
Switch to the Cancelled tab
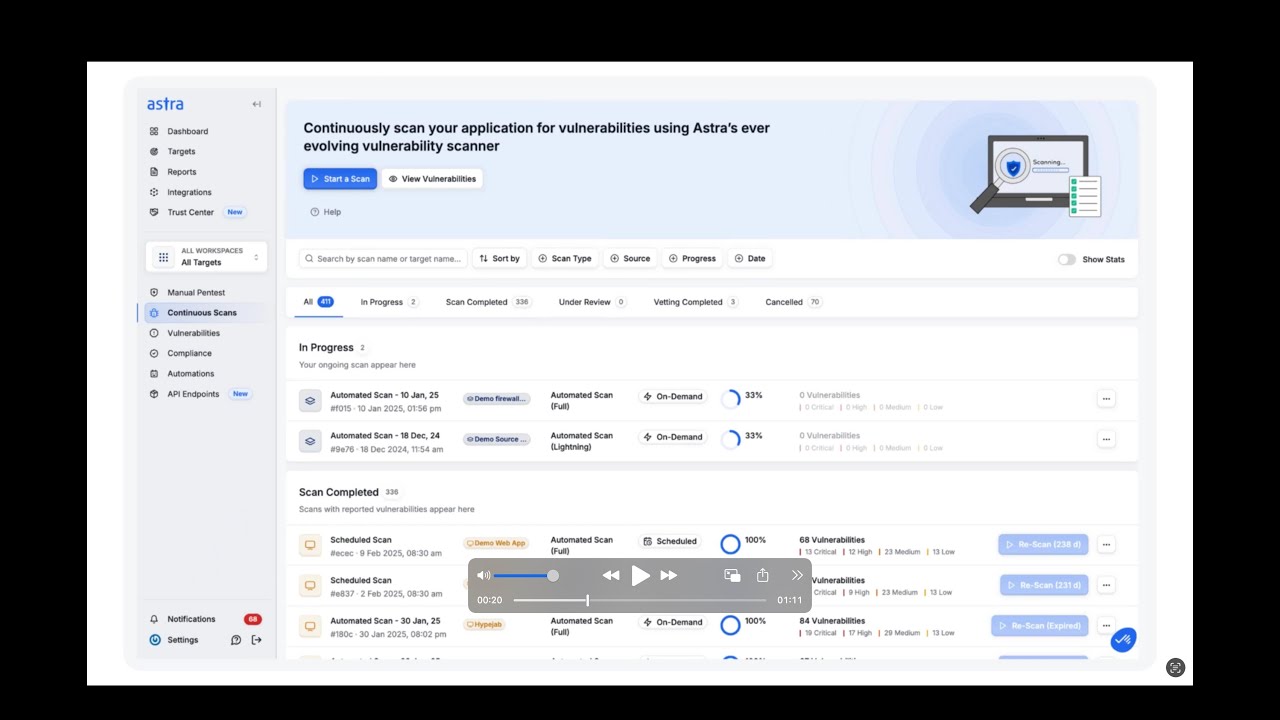pos(794,302)
